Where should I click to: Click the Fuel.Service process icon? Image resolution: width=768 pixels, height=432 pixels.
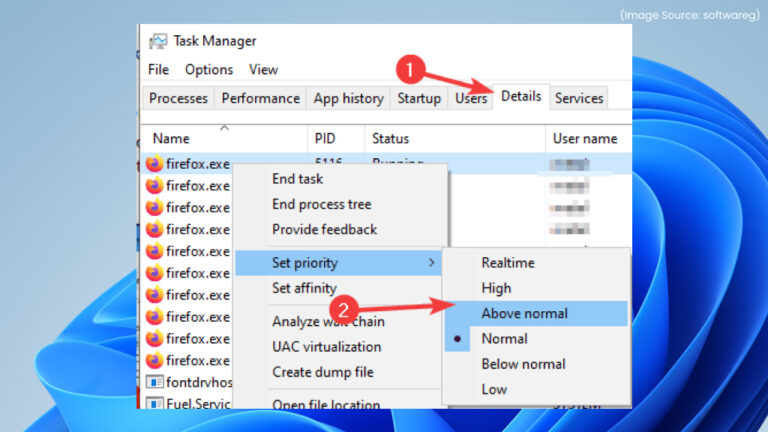(154, 403)
